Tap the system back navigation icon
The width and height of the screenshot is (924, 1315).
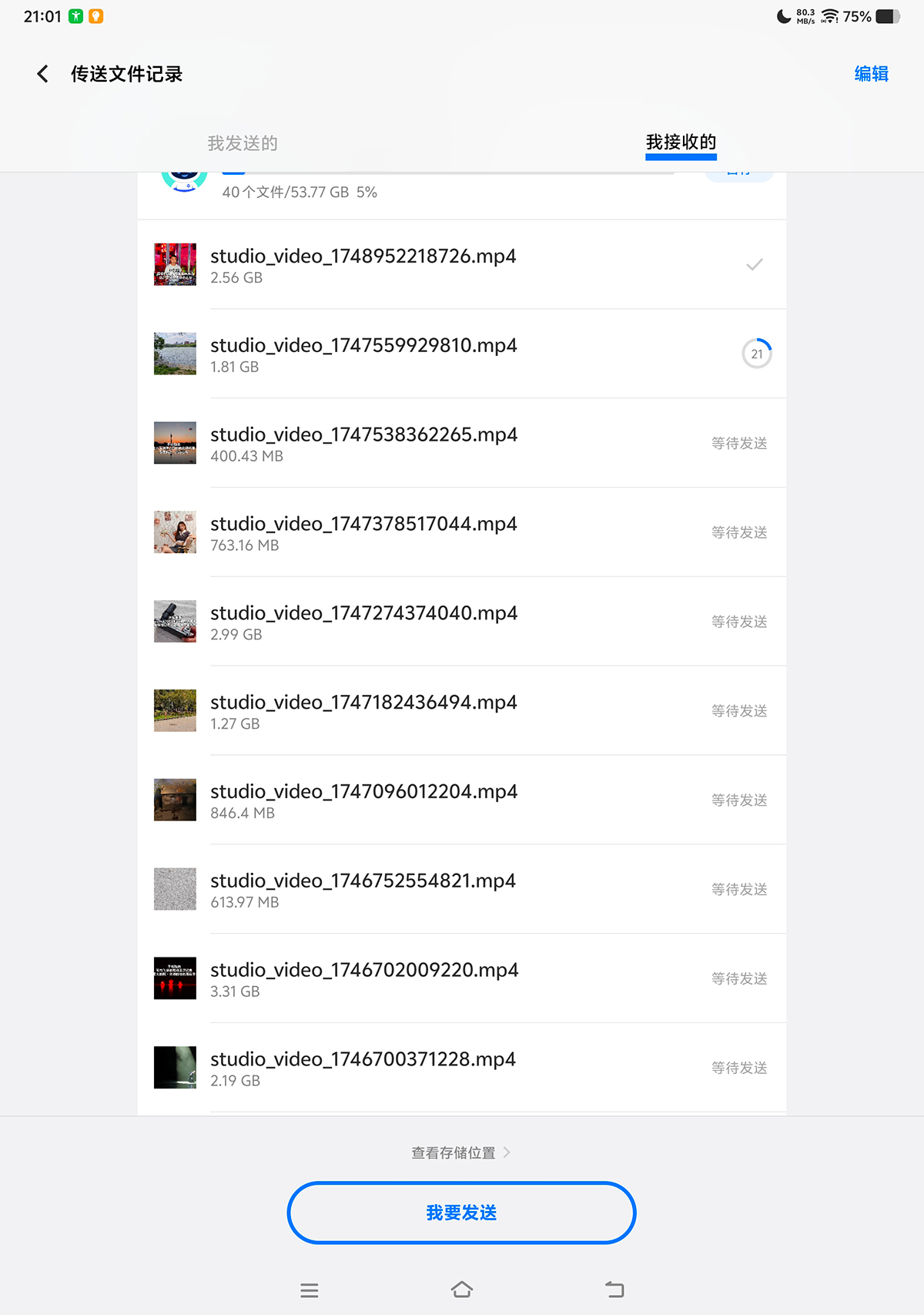[614, 1290]
